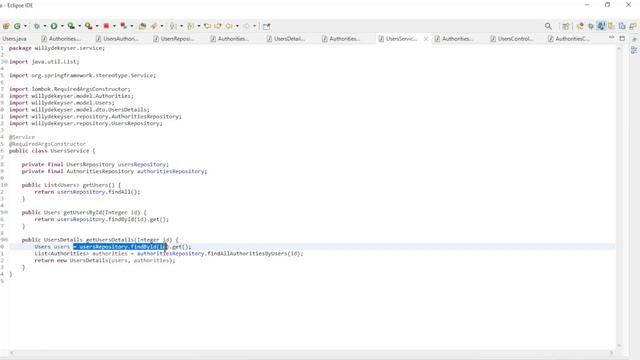Minimize the editor area with the small bar icon

(611, 38)
